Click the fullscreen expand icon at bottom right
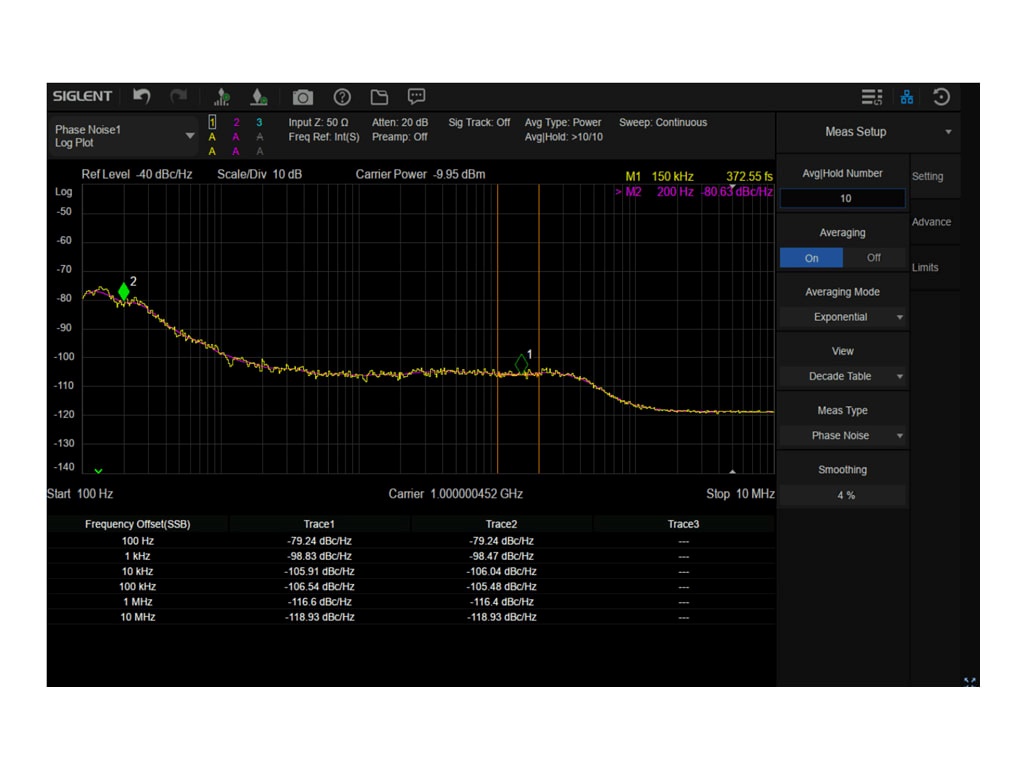Viewport: 1024px width, 768px height. [970, 681]
